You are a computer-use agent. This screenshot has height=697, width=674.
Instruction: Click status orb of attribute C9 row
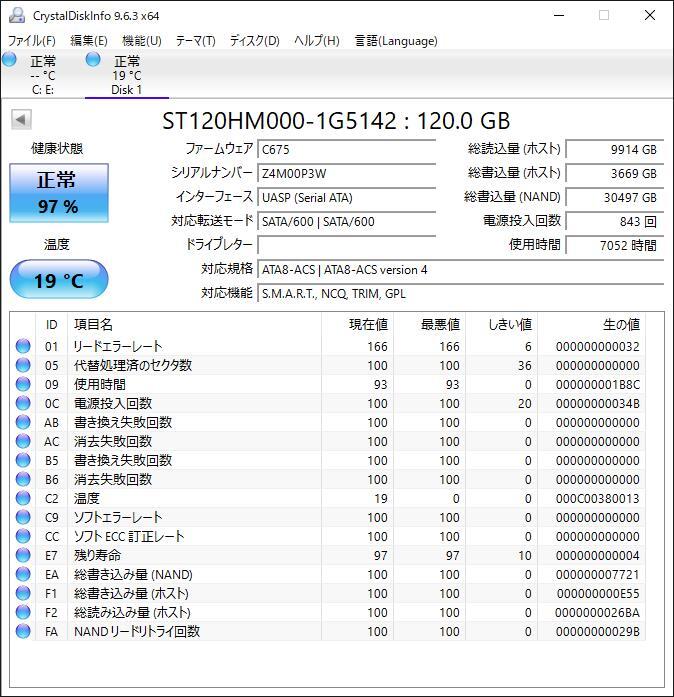[23, 517]
